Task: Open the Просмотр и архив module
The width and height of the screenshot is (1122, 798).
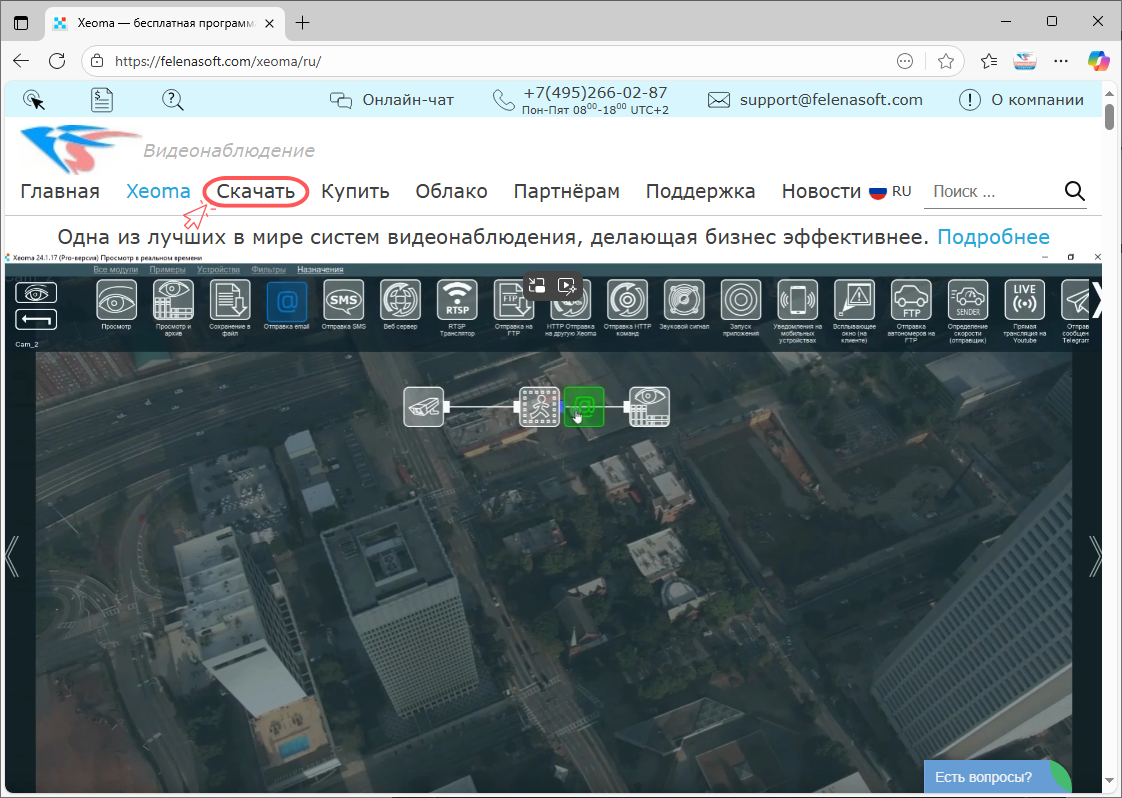Action: pos(172,298)
